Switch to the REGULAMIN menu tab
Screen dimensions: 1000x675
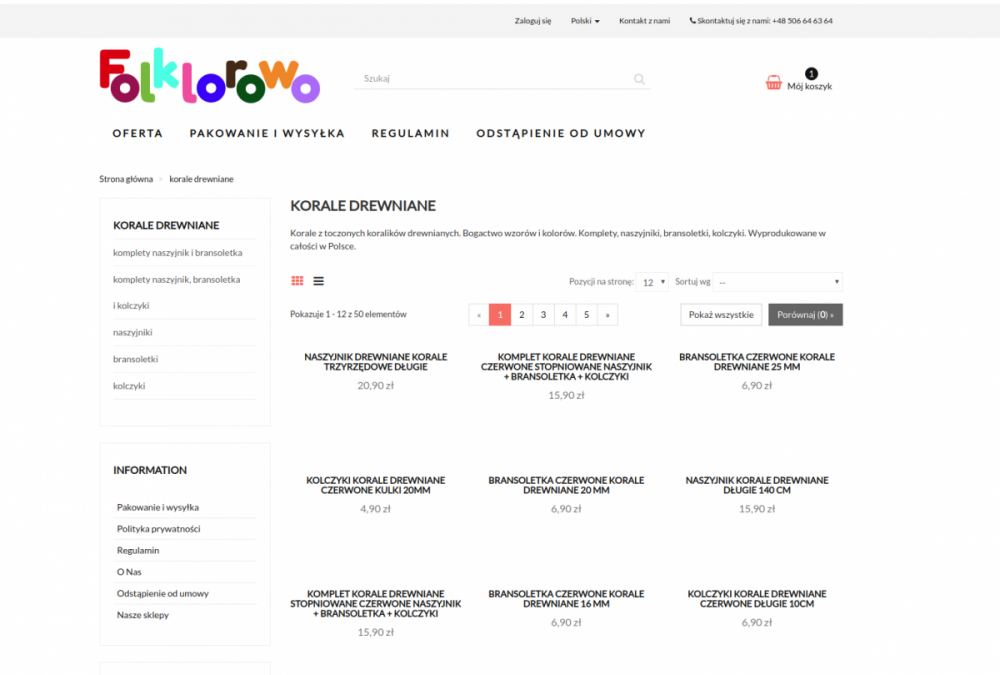pos(410,132)
